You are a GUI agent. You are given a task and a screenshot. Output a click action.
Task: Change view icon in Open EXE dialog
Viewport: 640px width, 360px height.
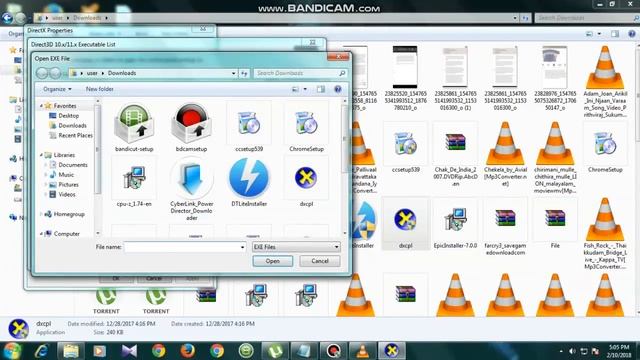(x=295, y=89)
